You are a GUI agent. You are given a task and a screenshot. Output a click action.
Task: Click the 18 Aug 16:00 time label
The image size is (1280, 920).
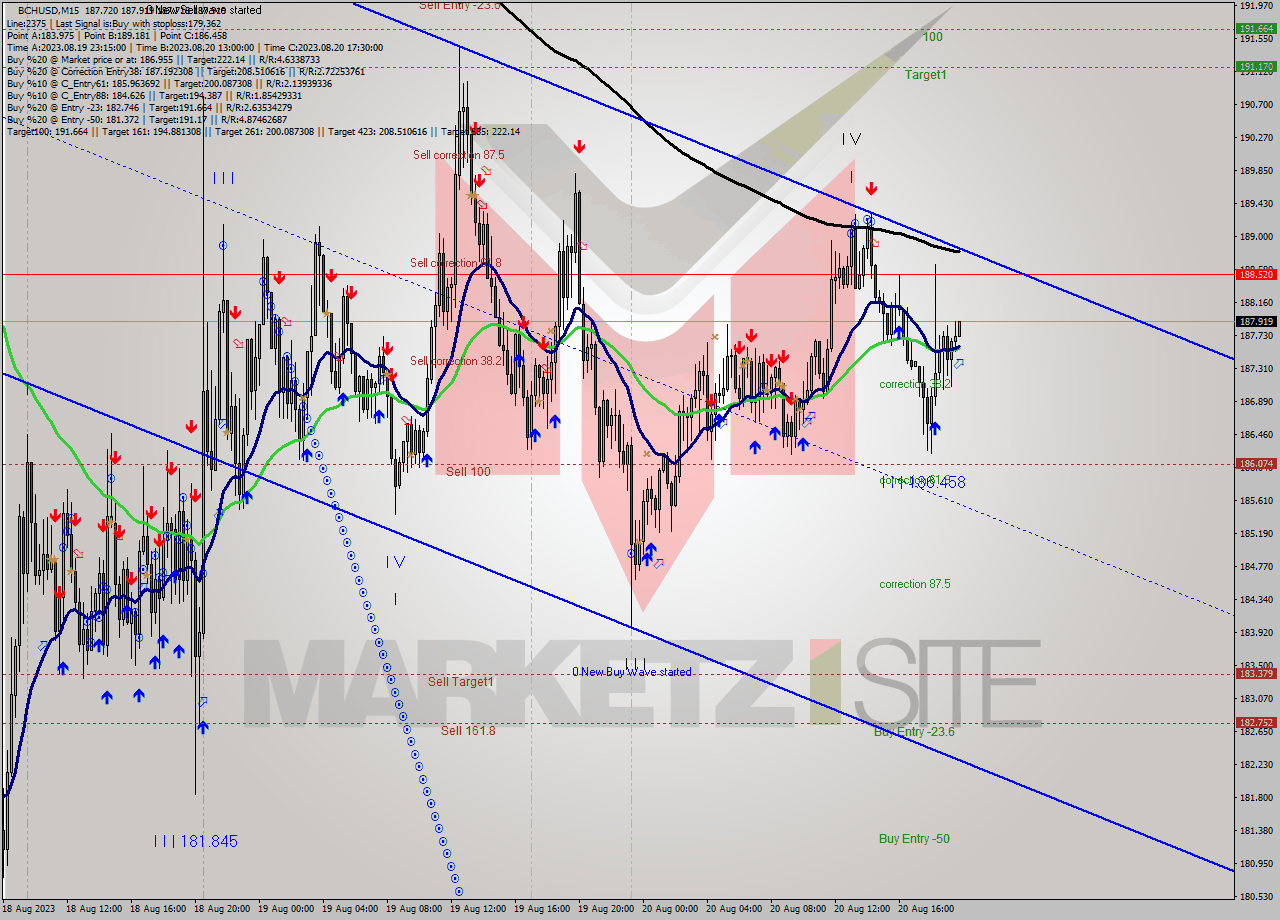point(156,909)
